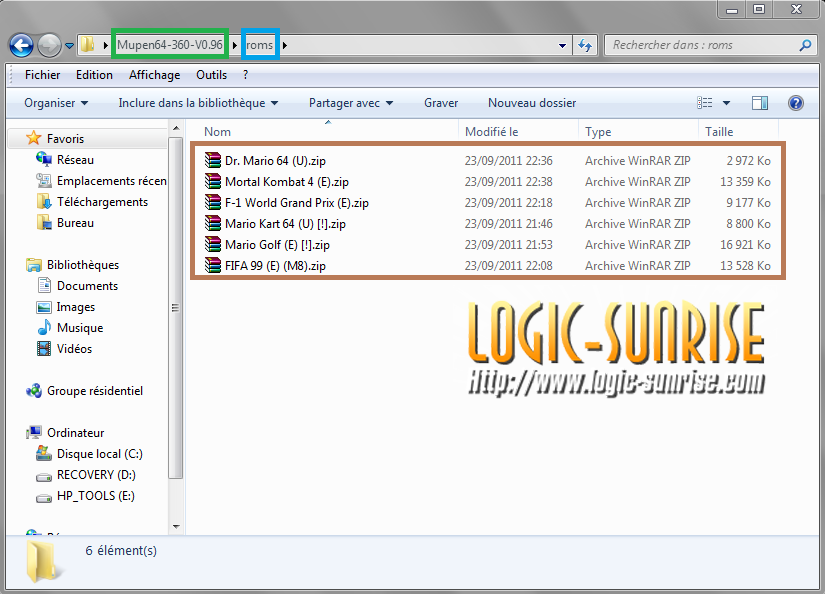The image size is (825, 594).
Task: Click the size 13 359 Ko of Mortal Kombat
Action: tap(745, 182)
